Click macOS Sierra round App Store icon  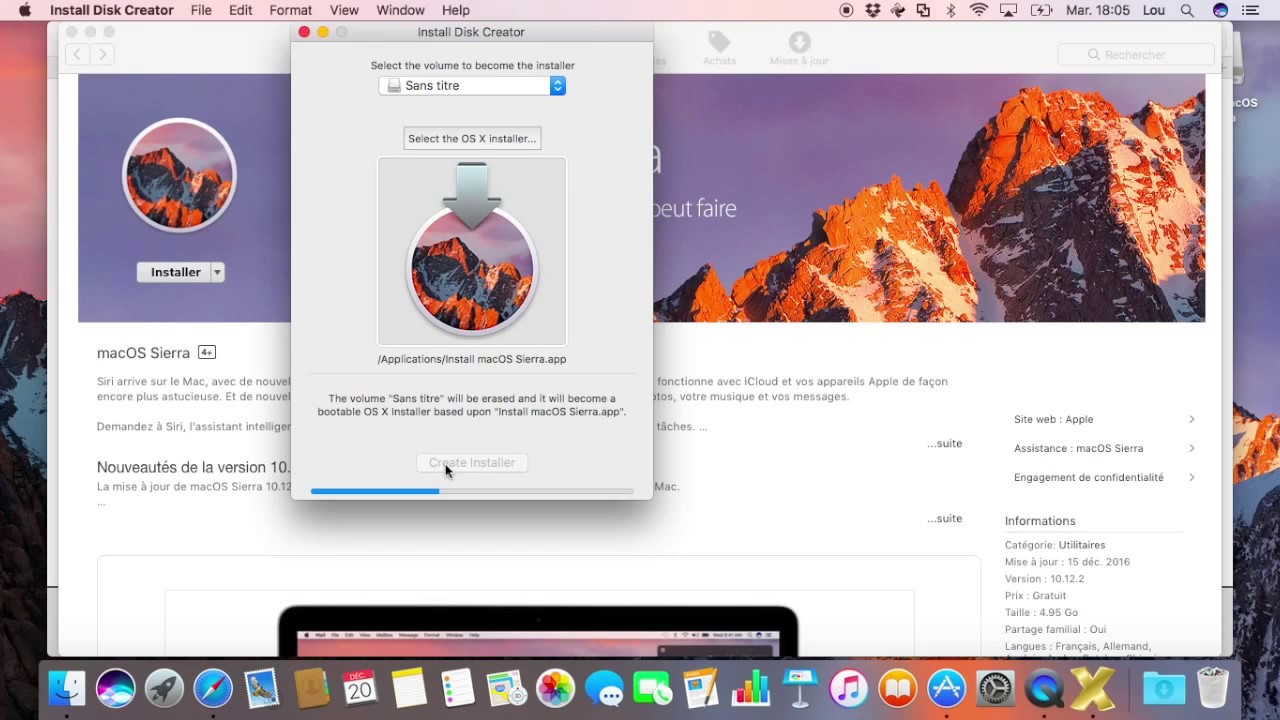(x=179, y=176)
